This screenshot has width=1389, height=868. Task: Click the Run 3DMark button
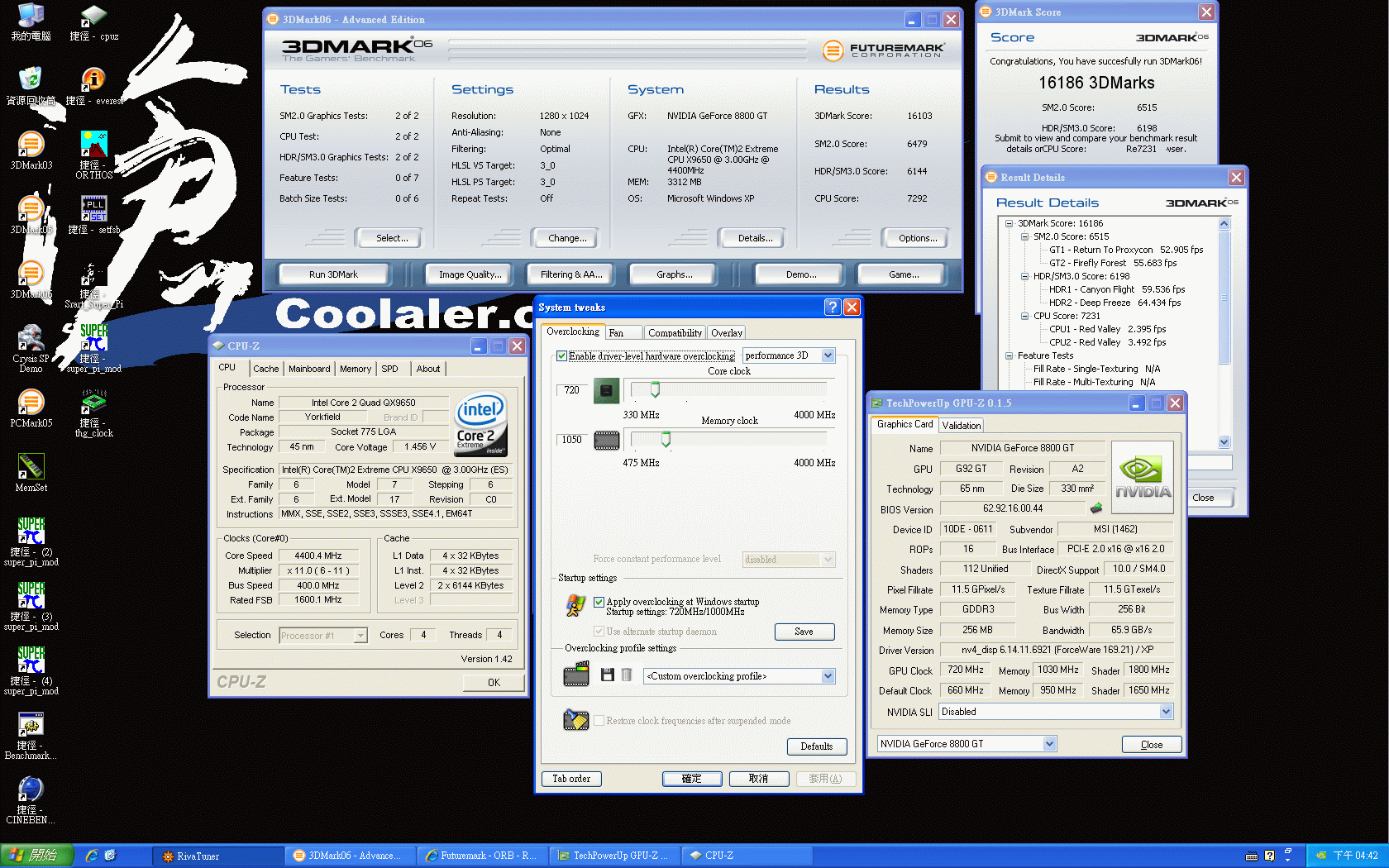(x=333, y=274)
